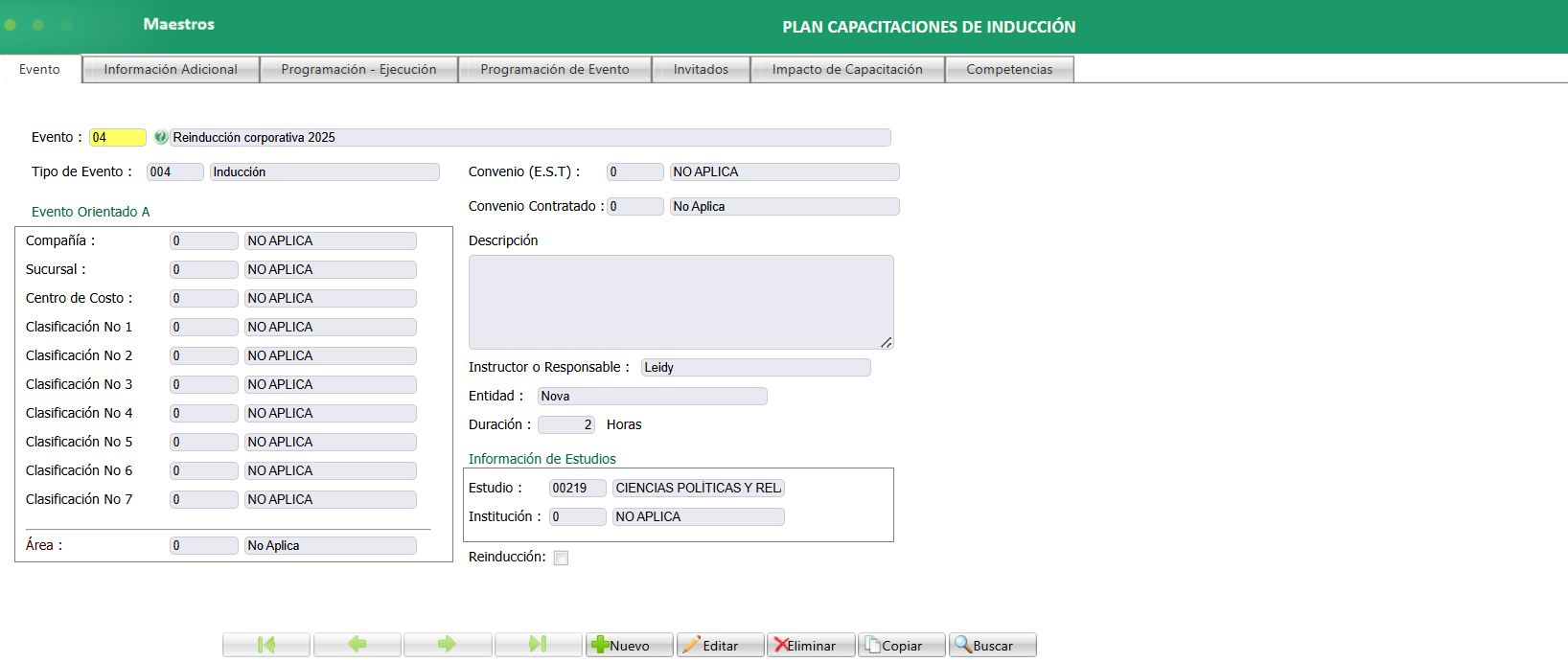
Task: Click the Centro de Costo NO APLICA field
Action: point(331,298)
